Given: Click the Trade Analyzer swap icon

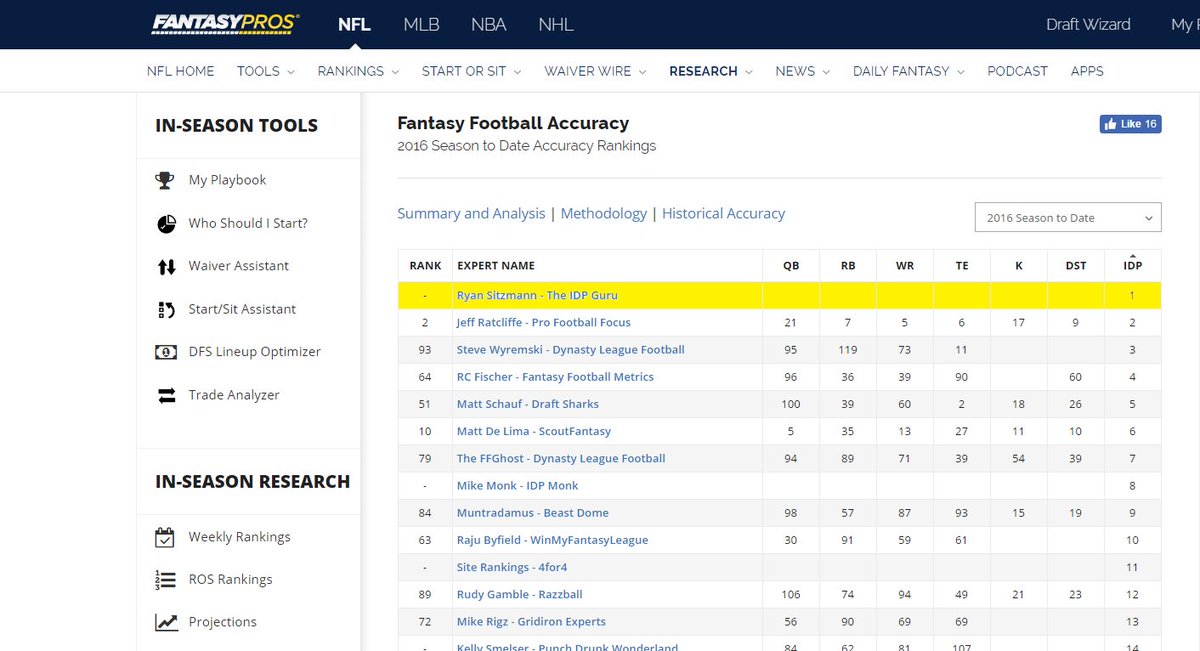Looking at the screenshot, I should pyautogui.click(x=166, y=395).
